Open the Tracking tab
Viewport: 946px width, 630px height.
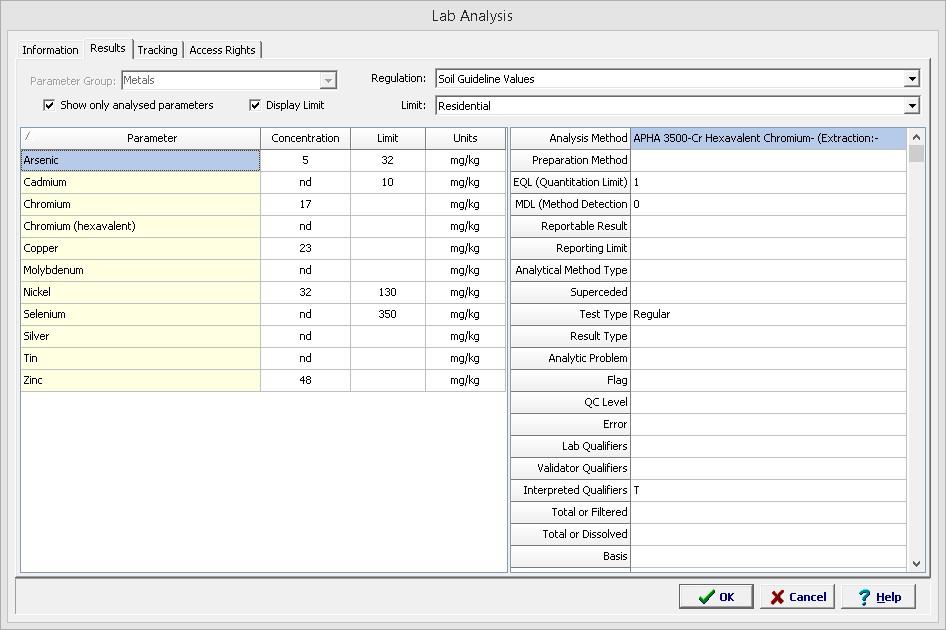click(x=157, y=50)
